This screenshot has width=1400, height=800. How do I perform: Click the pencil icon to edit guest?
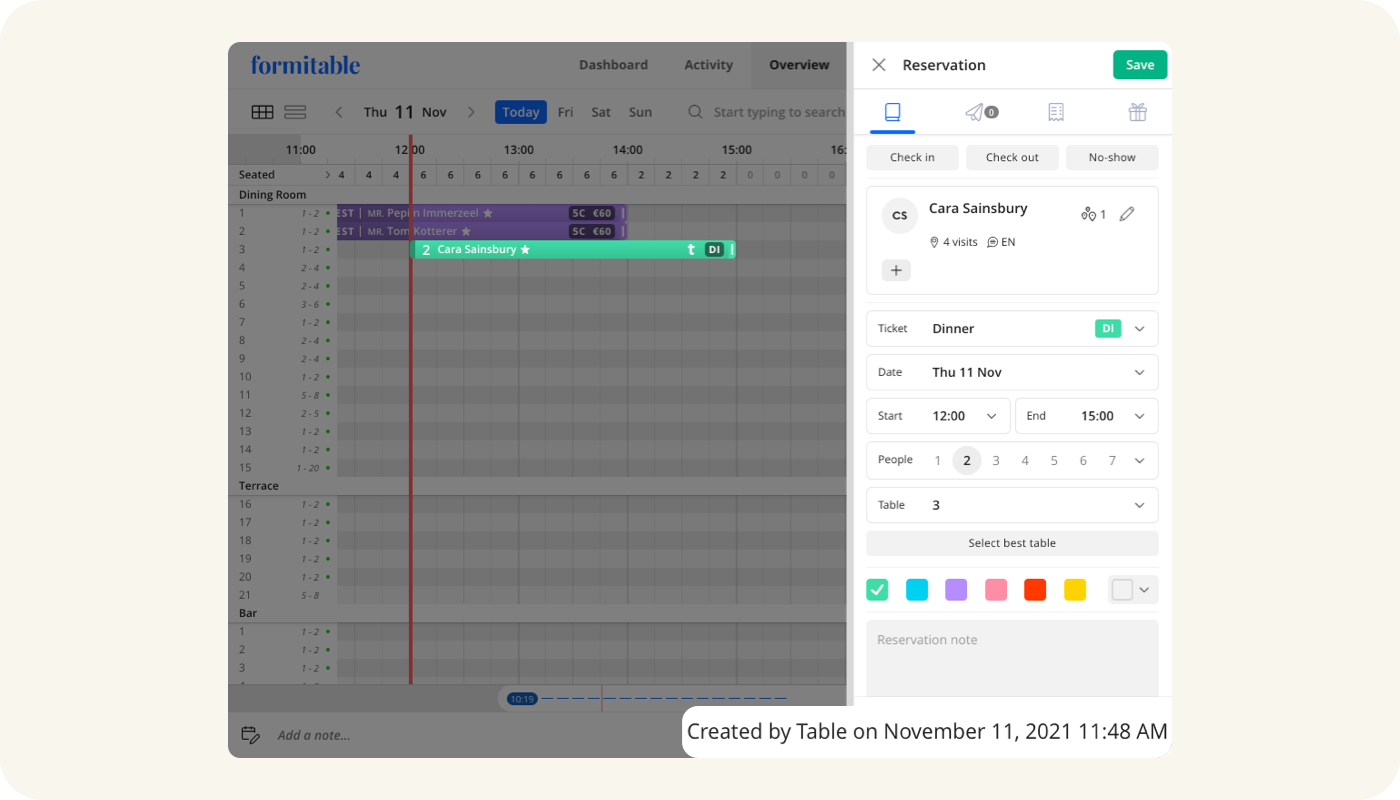1127,214
